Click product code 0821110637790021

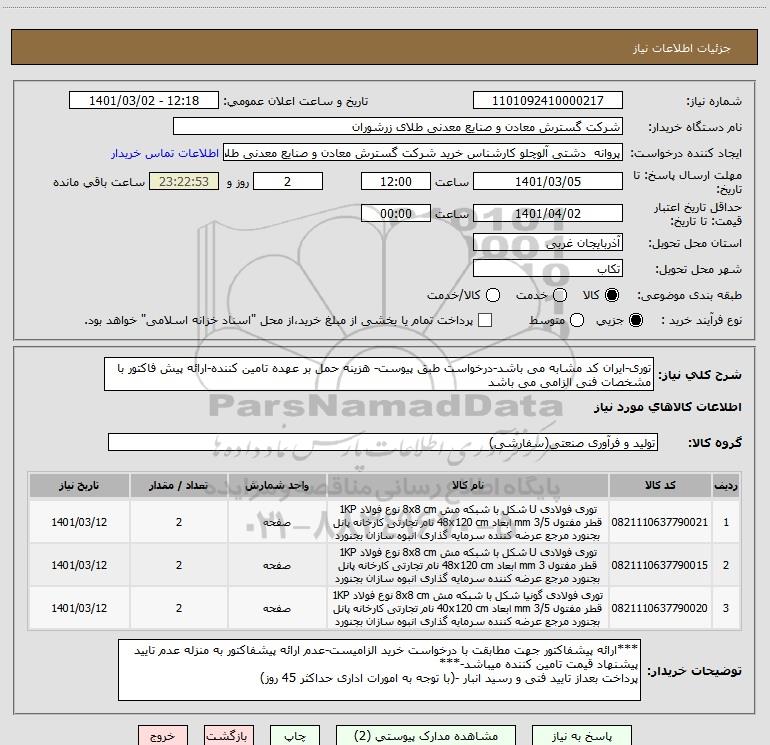(x=660, y=522)
